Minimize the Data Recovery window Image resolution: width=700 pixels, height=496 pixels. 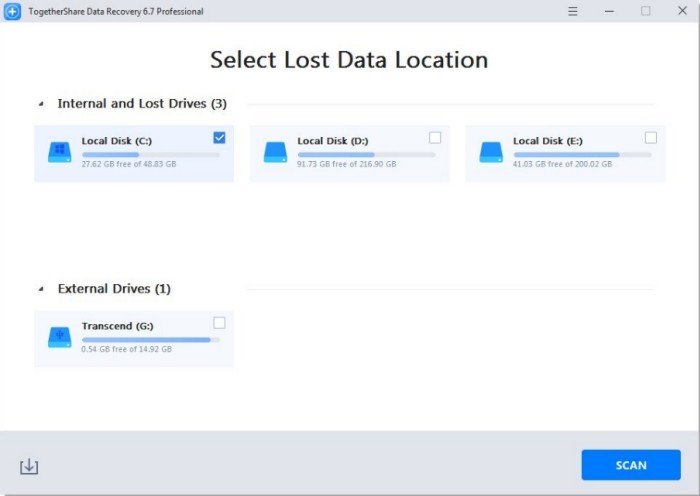(x=609, y=11)
